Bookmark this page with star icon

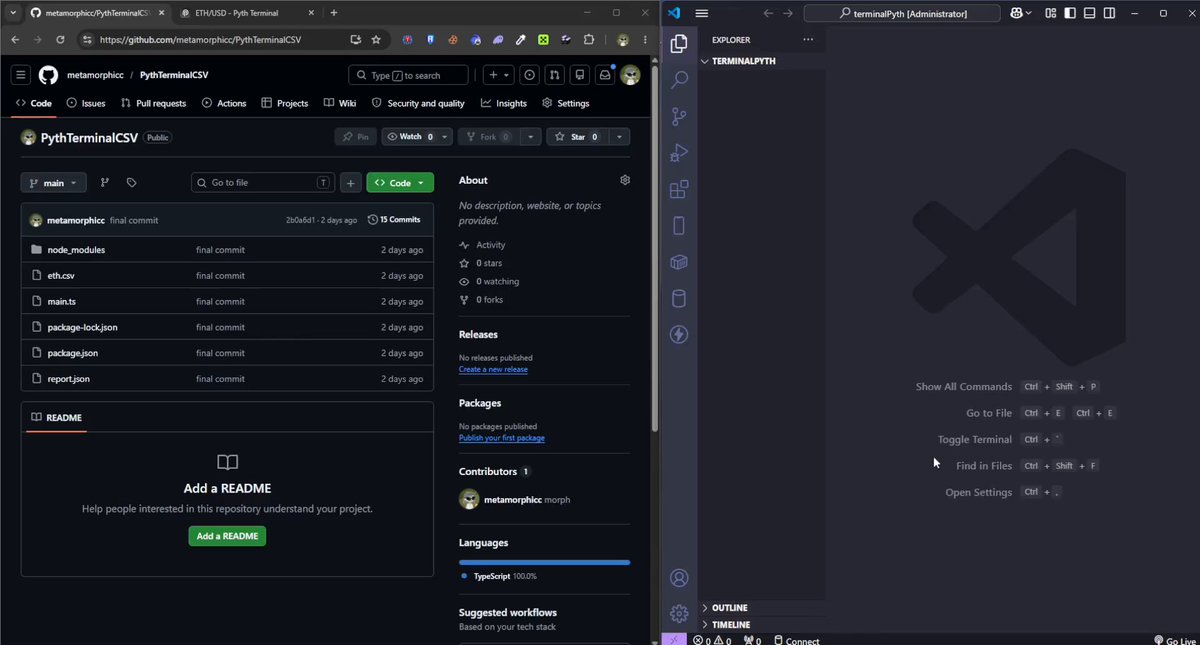376,40
